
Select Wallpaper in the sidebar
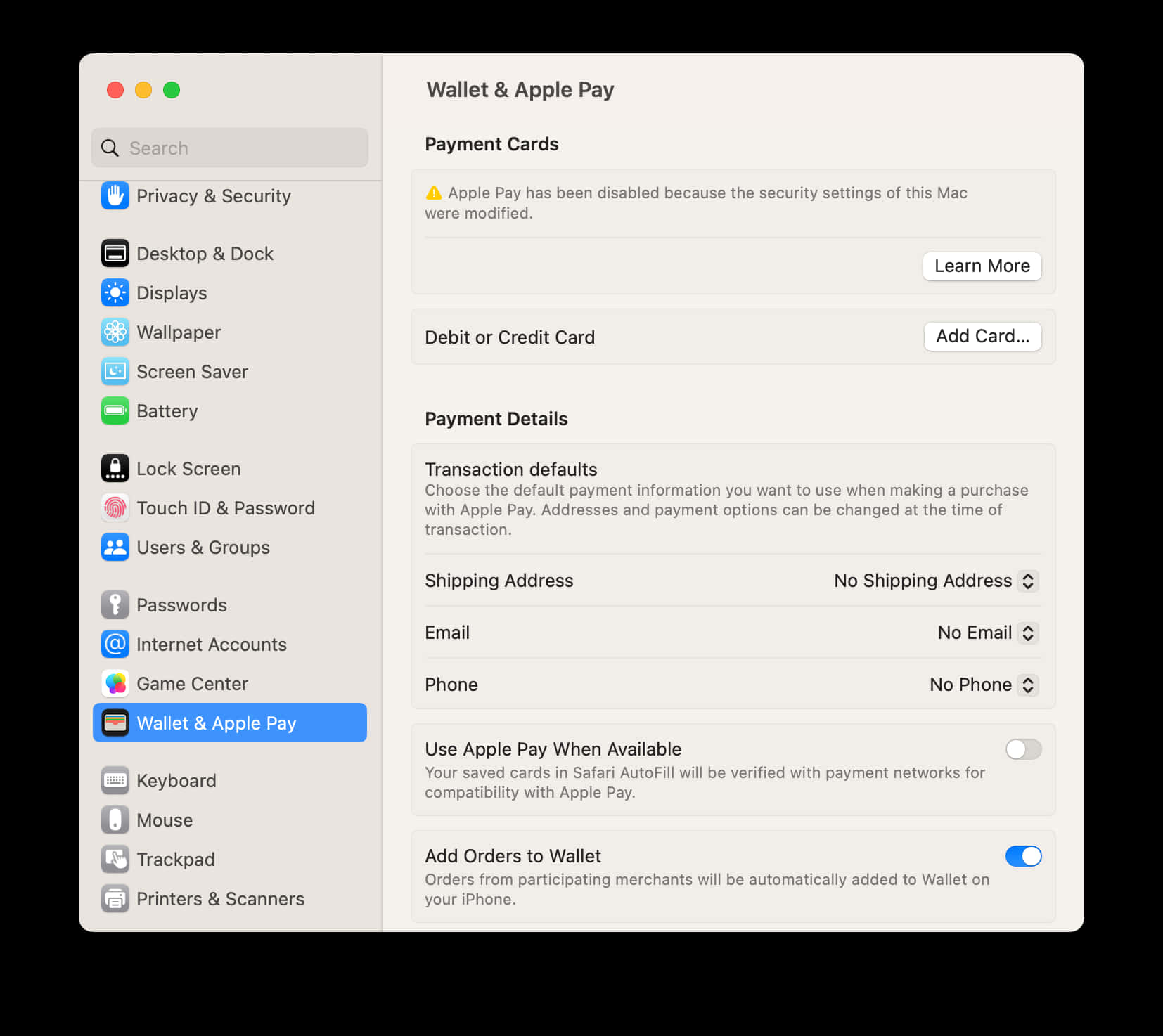tap(230, 332)
